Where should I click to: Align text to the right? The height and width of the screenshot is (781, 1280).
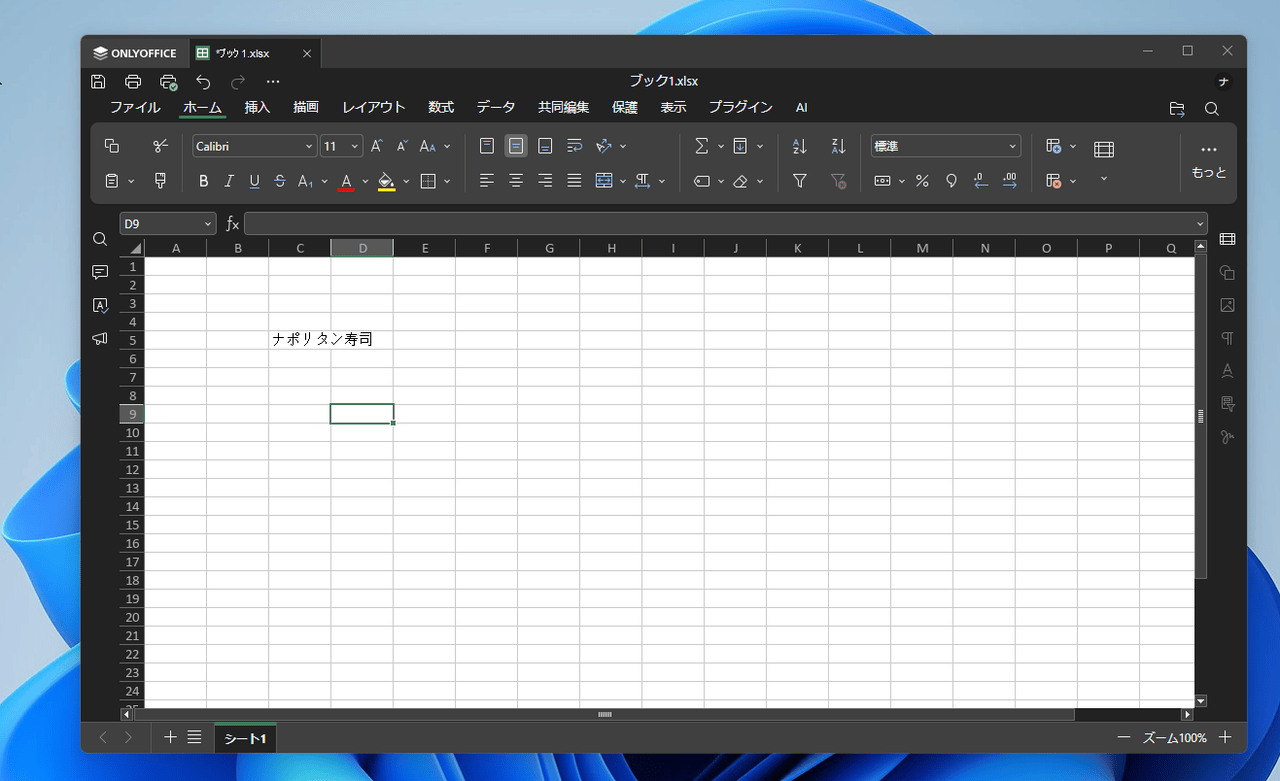[x=545, y=181]
